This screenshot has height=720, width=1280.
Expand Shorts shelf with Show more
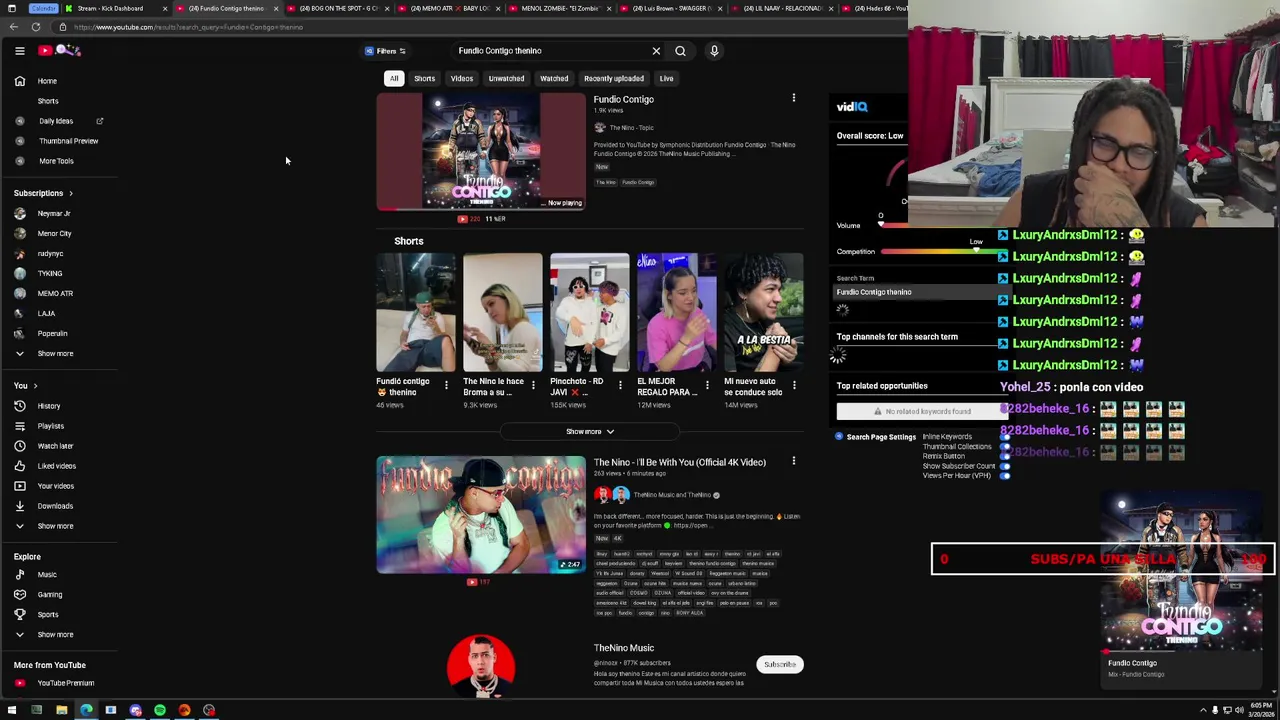(590, 432)
